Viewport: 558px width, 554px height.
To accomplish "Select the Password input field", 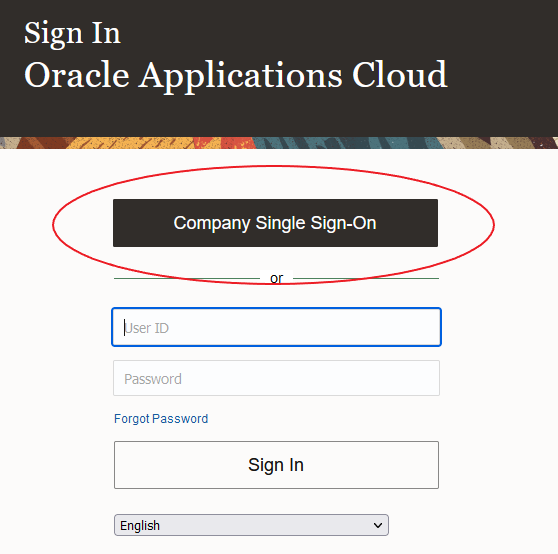I will pos(277,378).
